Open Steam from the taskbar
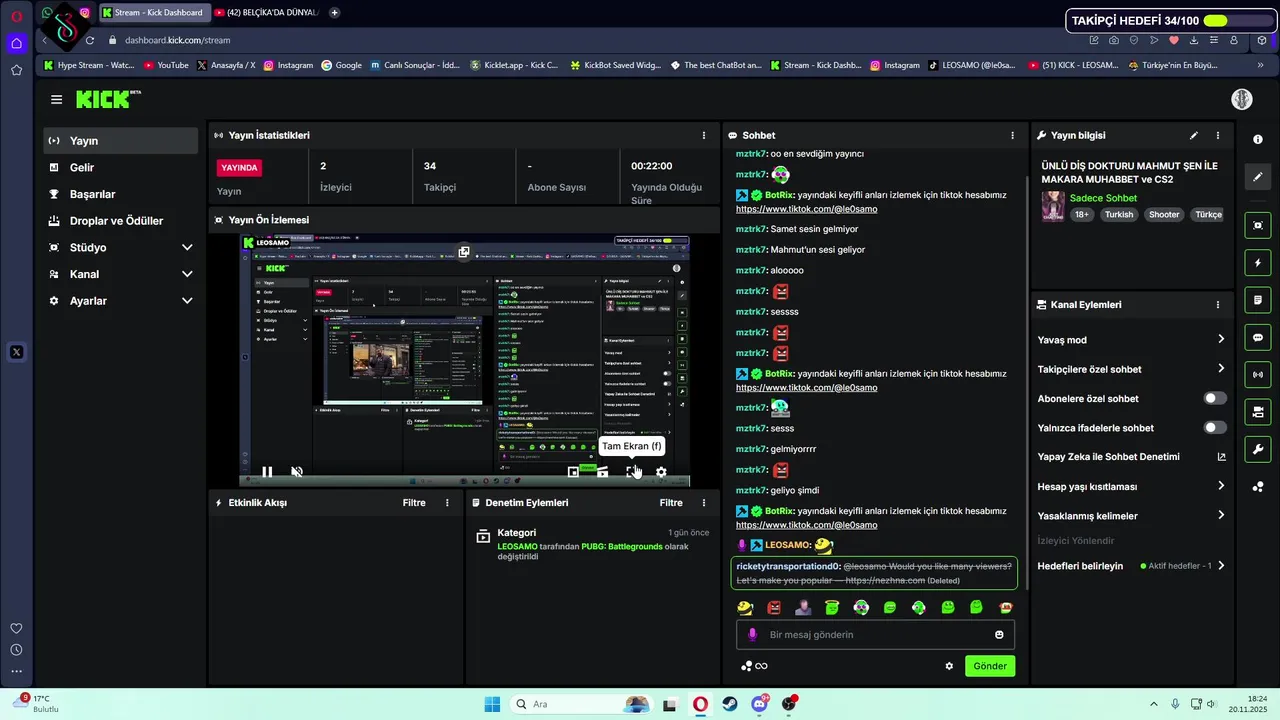This screenshot has width=1280, height=720. coord(730,704)
